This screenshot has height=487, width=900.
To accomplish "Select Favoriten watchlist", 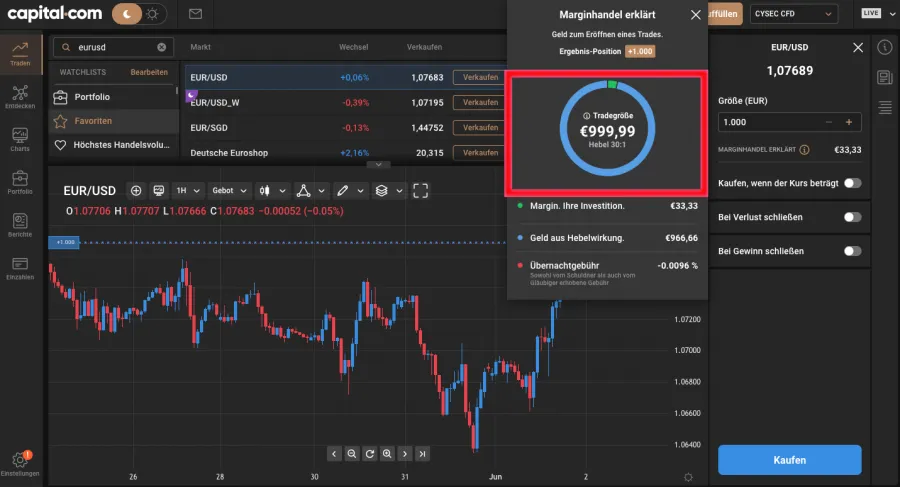I will (x=112, y=121).
